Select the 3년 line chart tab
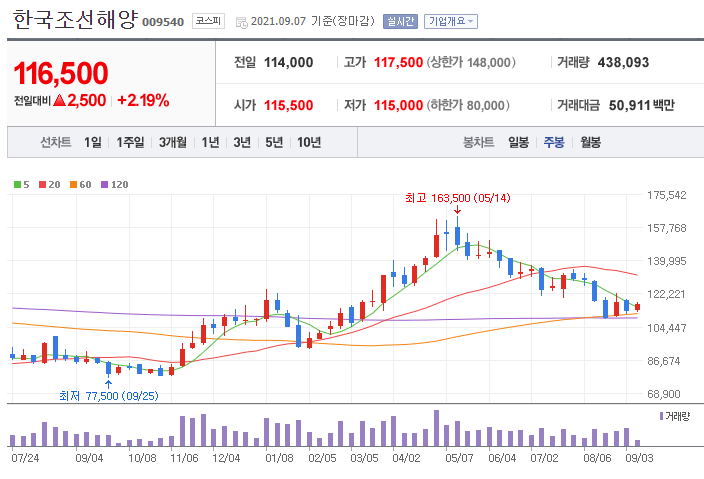Image resolution: width=704 pixels, height=479 pixels. (x=242, y=142)
